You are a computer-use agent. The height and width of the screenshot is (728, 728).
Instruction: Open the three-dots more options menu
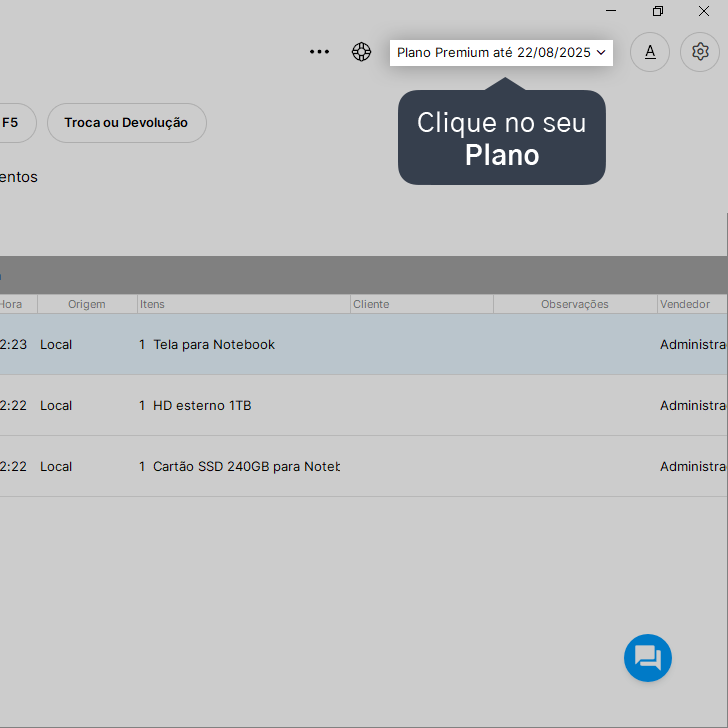pyautogui.click(x=319, y=52)
